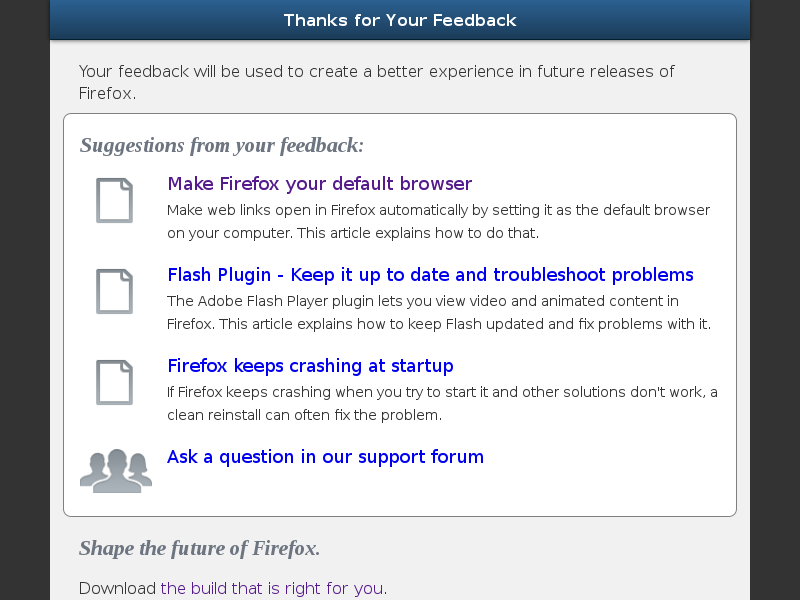Screen dimensions: 800x600
Task: Click the word 'Download' before the build link
Action: (x=117, y=588)
